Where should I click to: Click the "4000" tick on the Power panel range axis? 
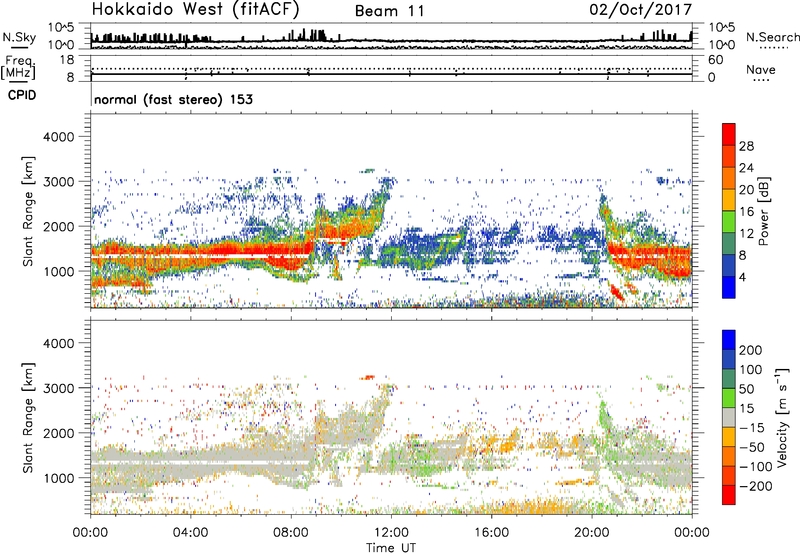[58, 137]
